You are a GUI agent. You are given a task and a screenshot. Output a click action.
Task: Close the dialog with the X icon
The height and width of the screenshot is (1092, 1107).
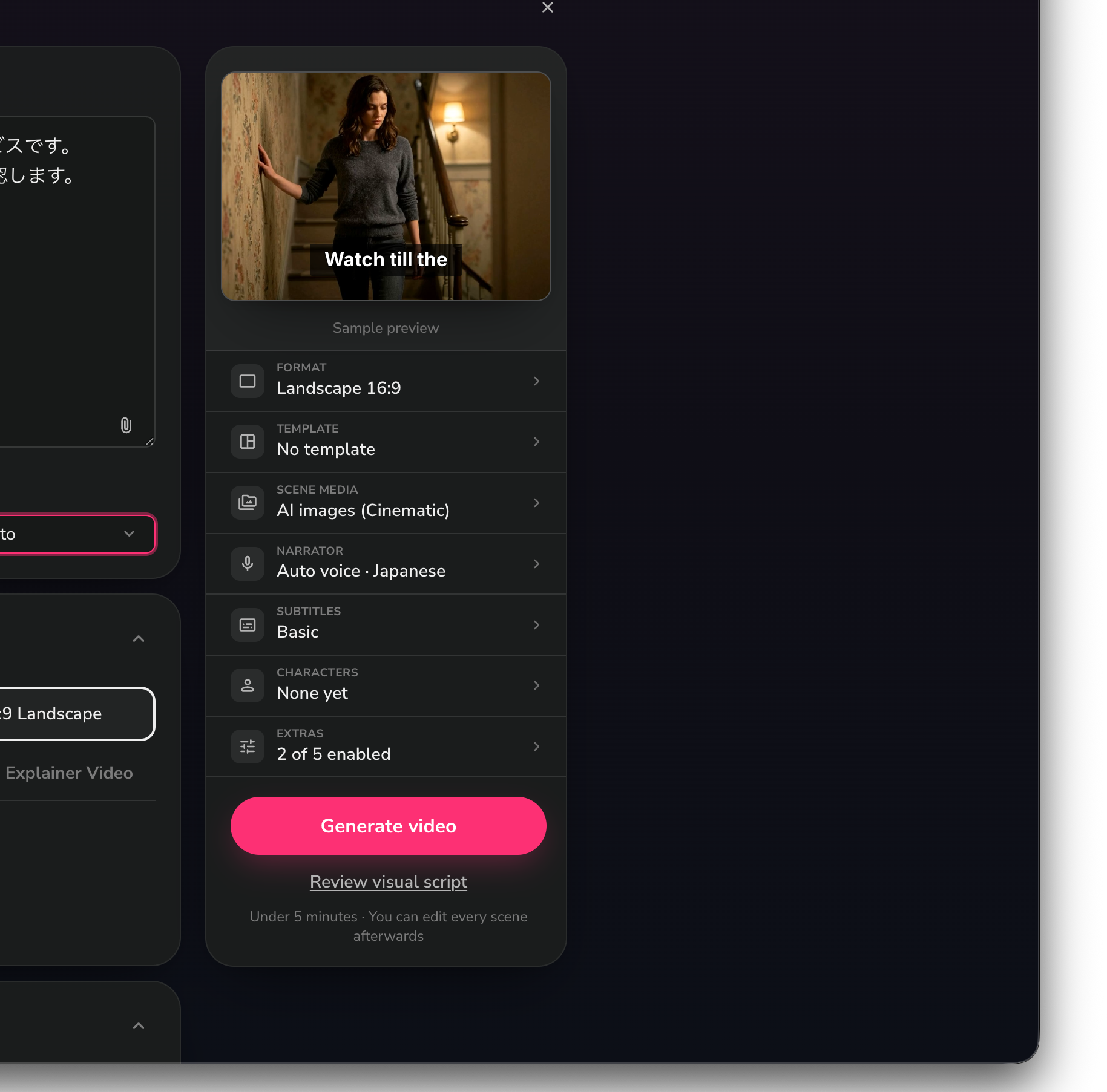[547, 7]
